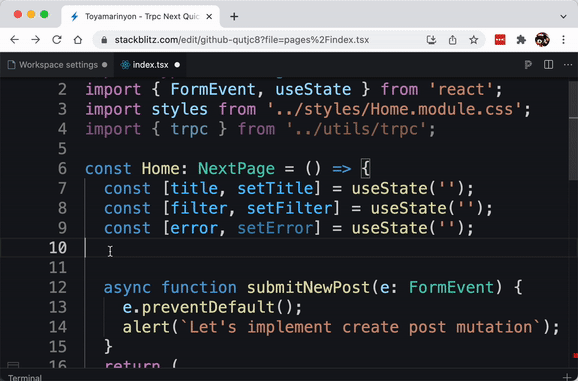The width and height of the screenshot is (578, 381).
Task: Go back with the browser back arrow
Action: 14,40
